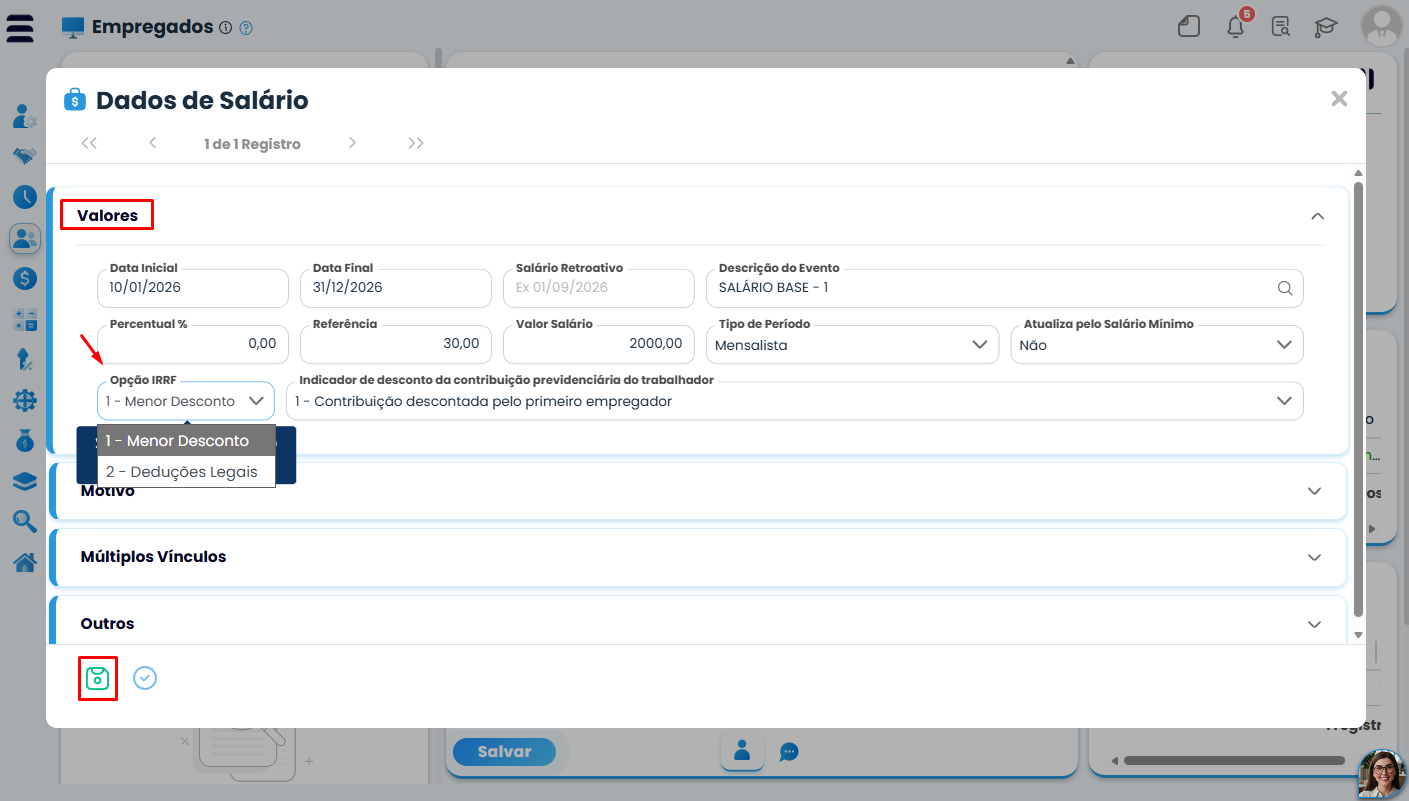This screenshot has height=801, width=1409.
Task: Open the hamburger main menu icon
Action: click(20, 28)
